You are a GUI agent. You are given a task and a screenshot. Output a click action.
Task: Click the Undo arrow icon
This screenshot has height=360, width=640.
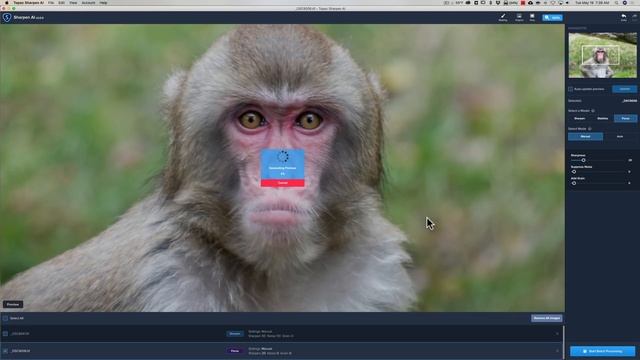click(x=624, y=17)
